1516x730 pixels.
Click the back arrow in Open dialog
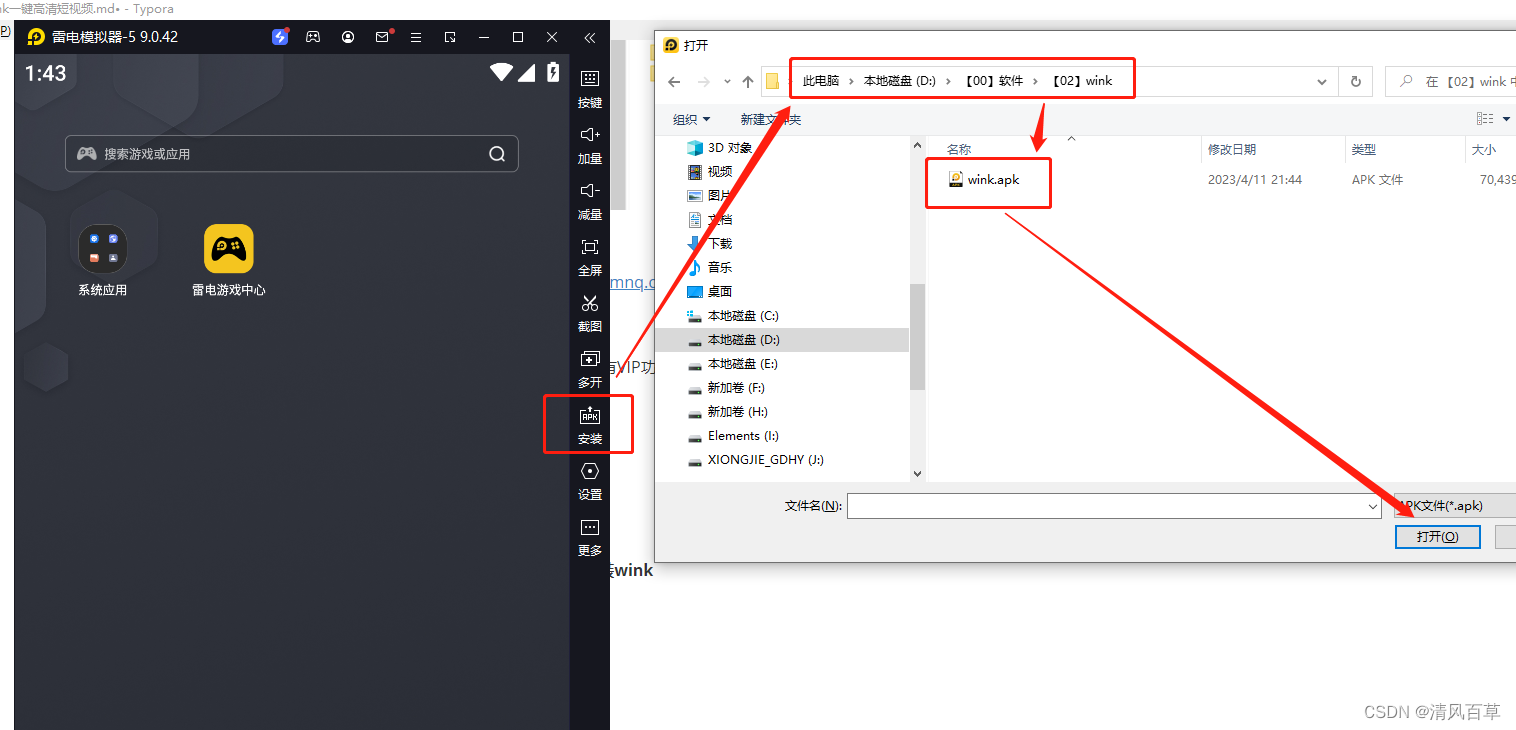click(675, 82)
